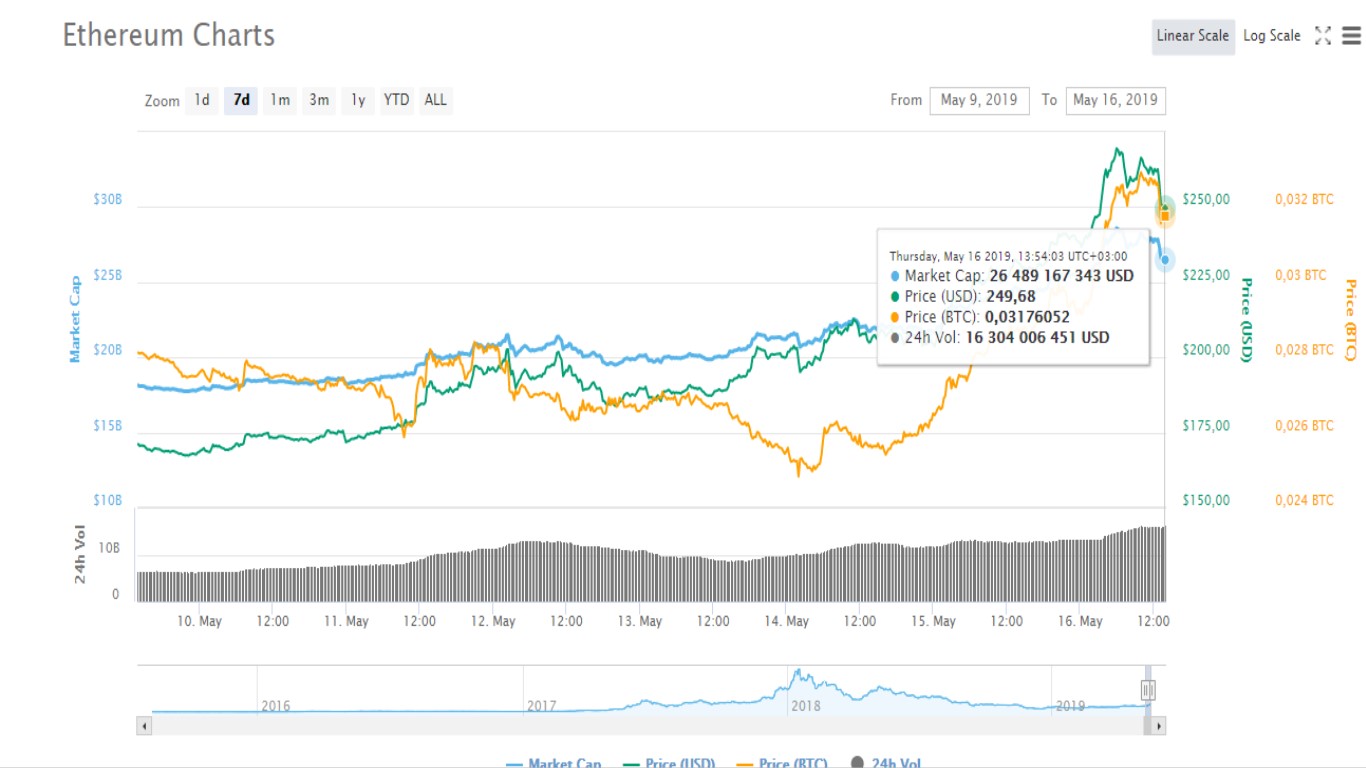Click the 2017 label in navigator

click(x=541, y=706)
